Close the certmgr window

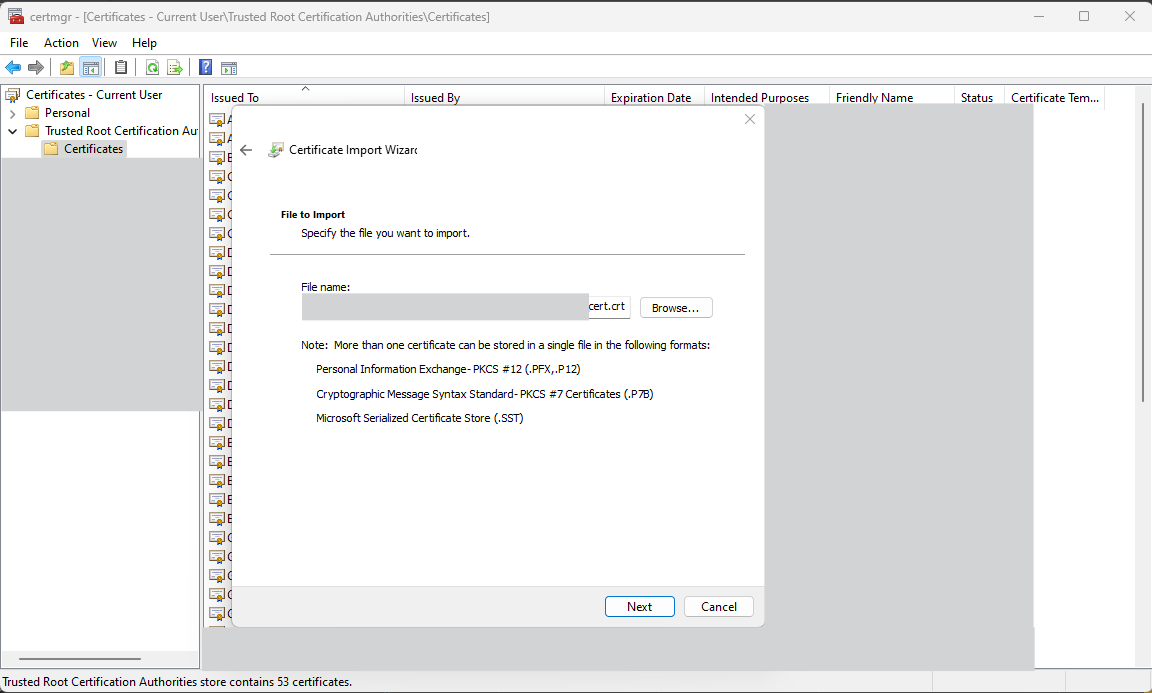pyautogui.click(x=1130, y=16)
